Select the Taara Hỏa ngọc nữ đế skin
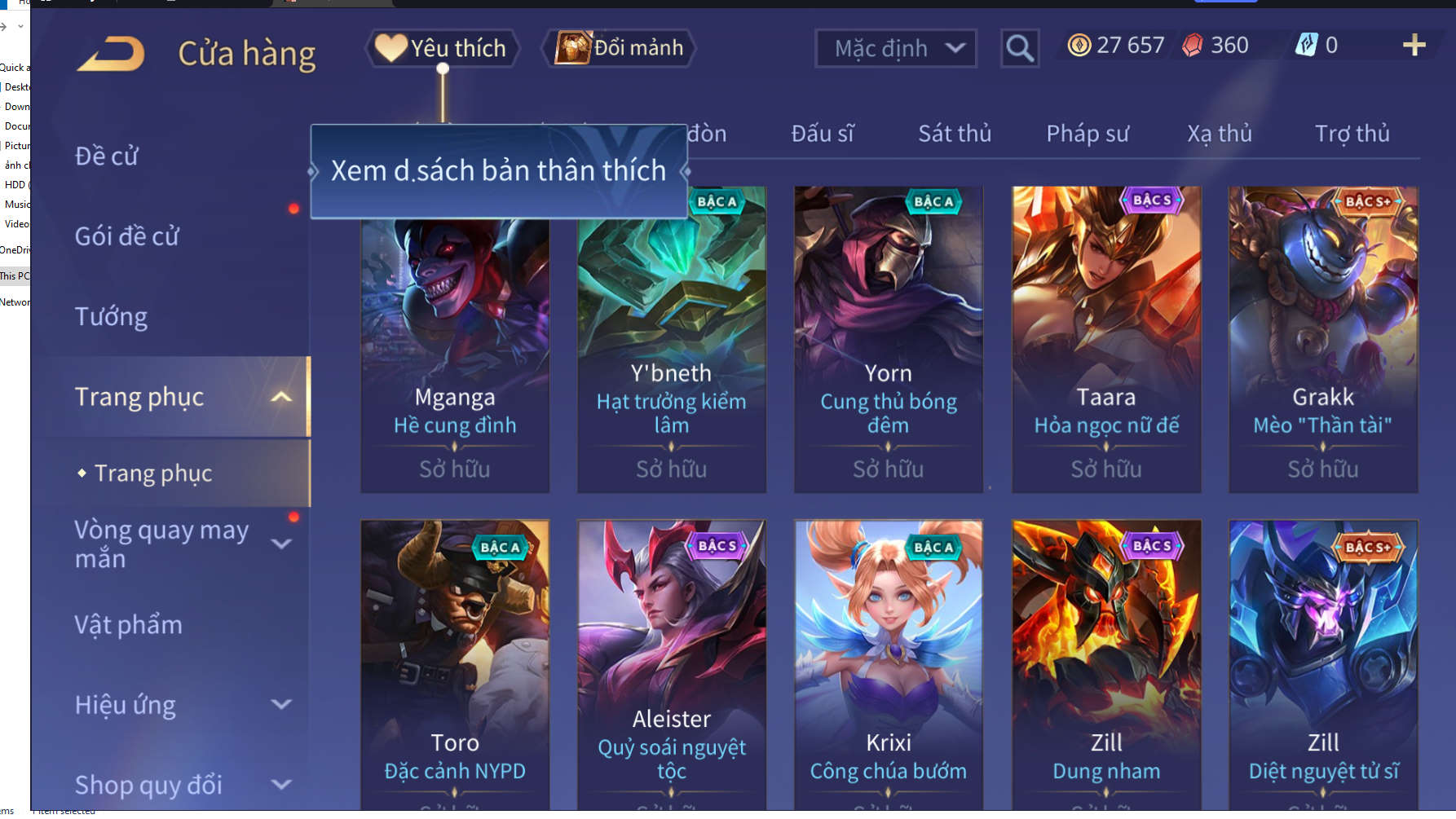Image resolution: width=1456 pixels, height=819 pixels. click(1106, 339)
